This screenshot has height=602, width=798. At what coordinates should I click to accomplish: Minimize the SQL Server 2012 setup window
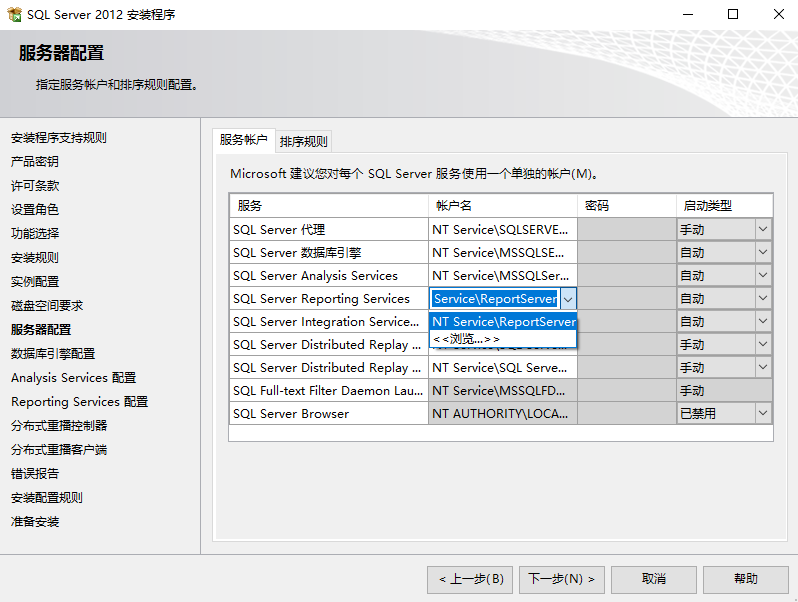click(x=688, y=14)
